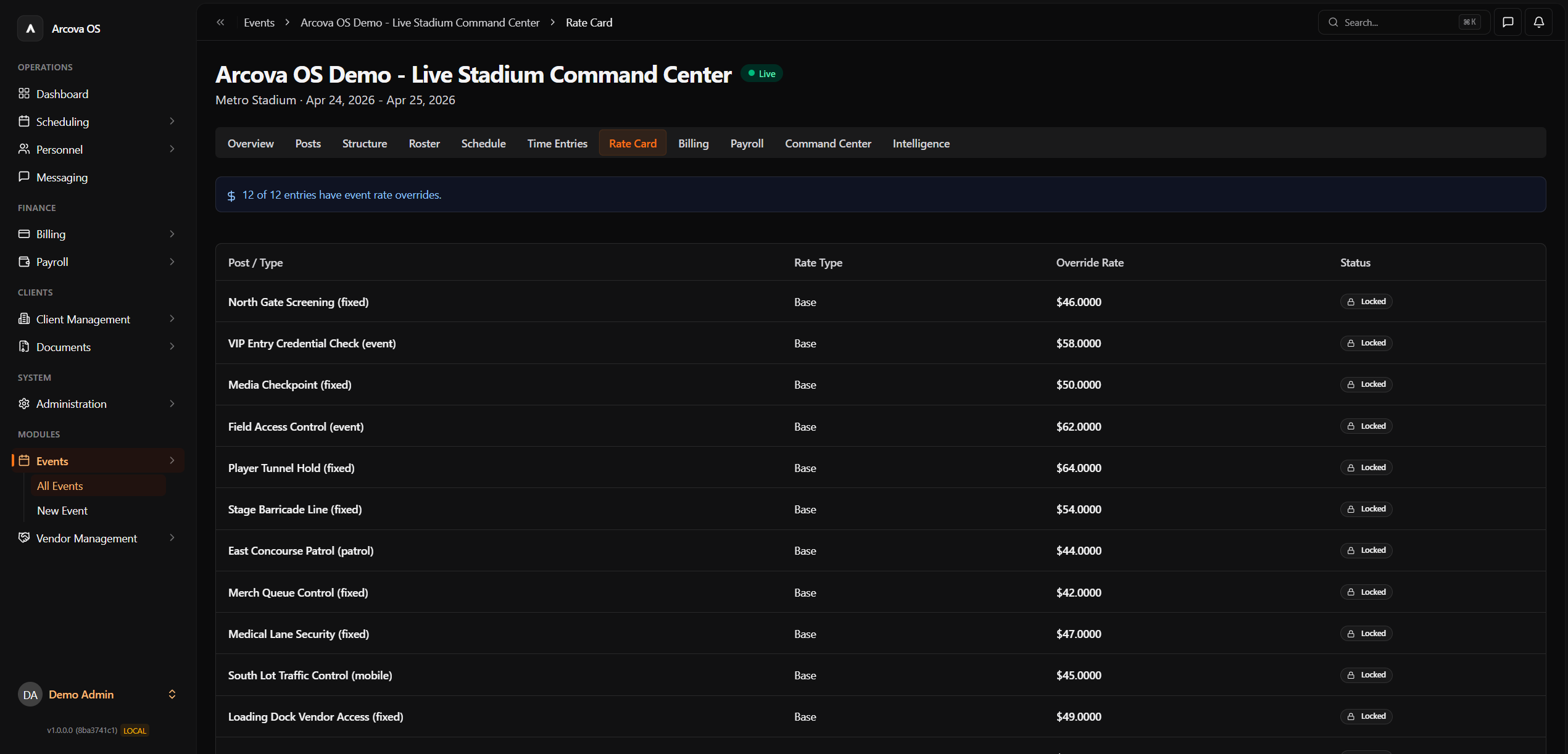Expand the Client Management chevron
Viewport: 1568px width, 754px height.
(x=172, y=319)
